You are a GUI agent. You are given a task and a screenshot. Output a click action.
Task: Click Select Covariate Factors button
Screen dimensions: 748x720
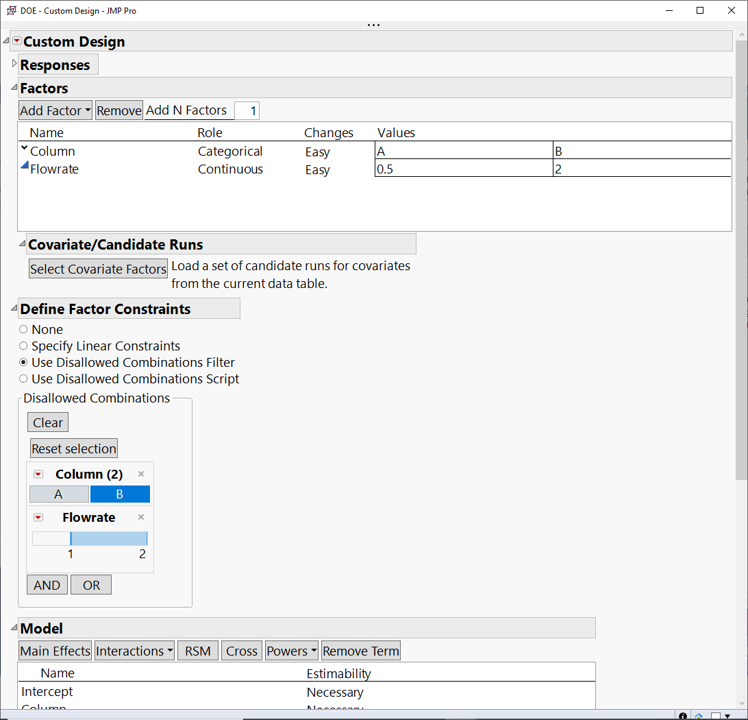(98, 269)
